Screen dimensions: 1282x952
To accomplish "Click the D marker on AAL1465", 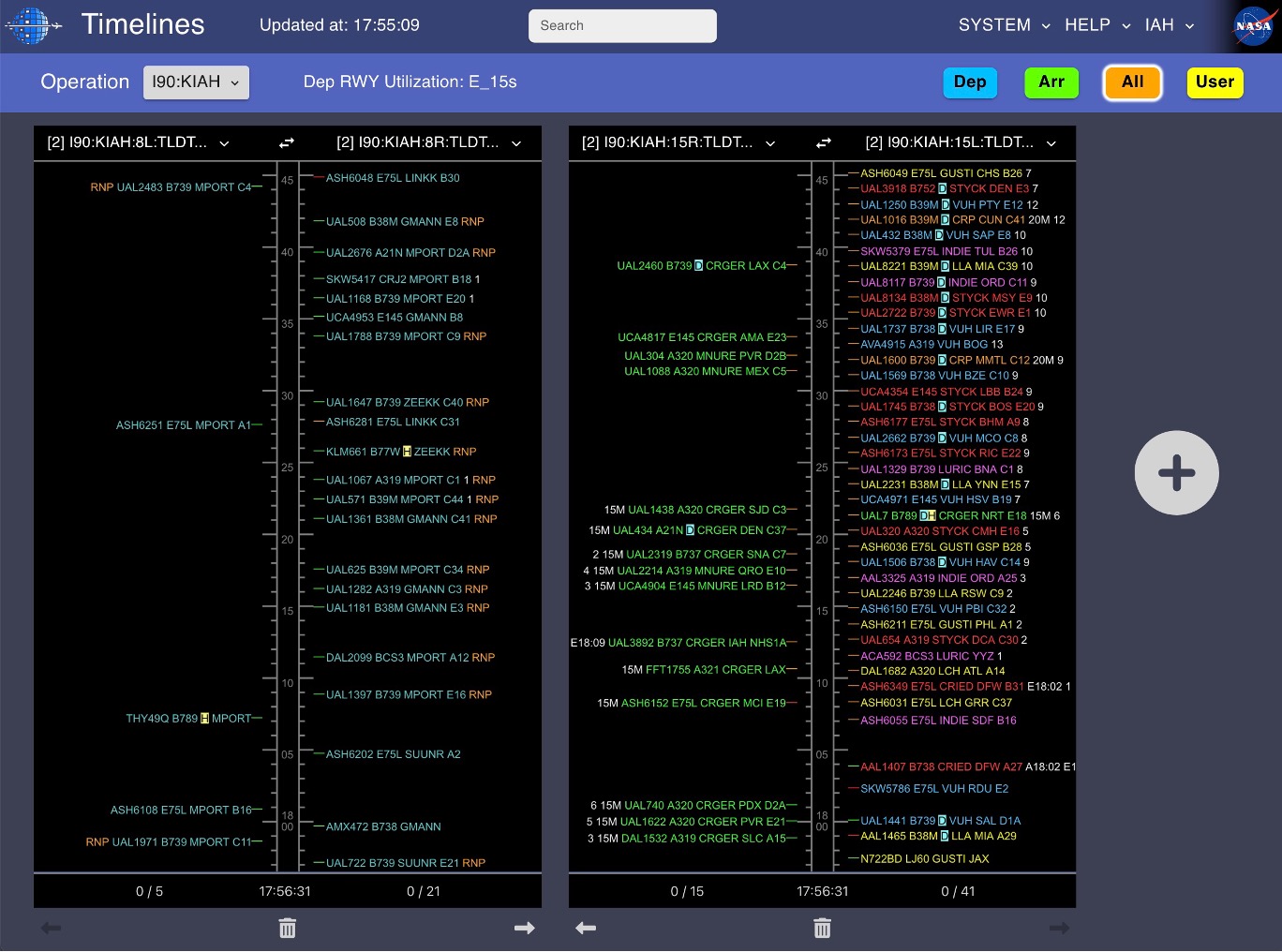I will pos(944,836).
